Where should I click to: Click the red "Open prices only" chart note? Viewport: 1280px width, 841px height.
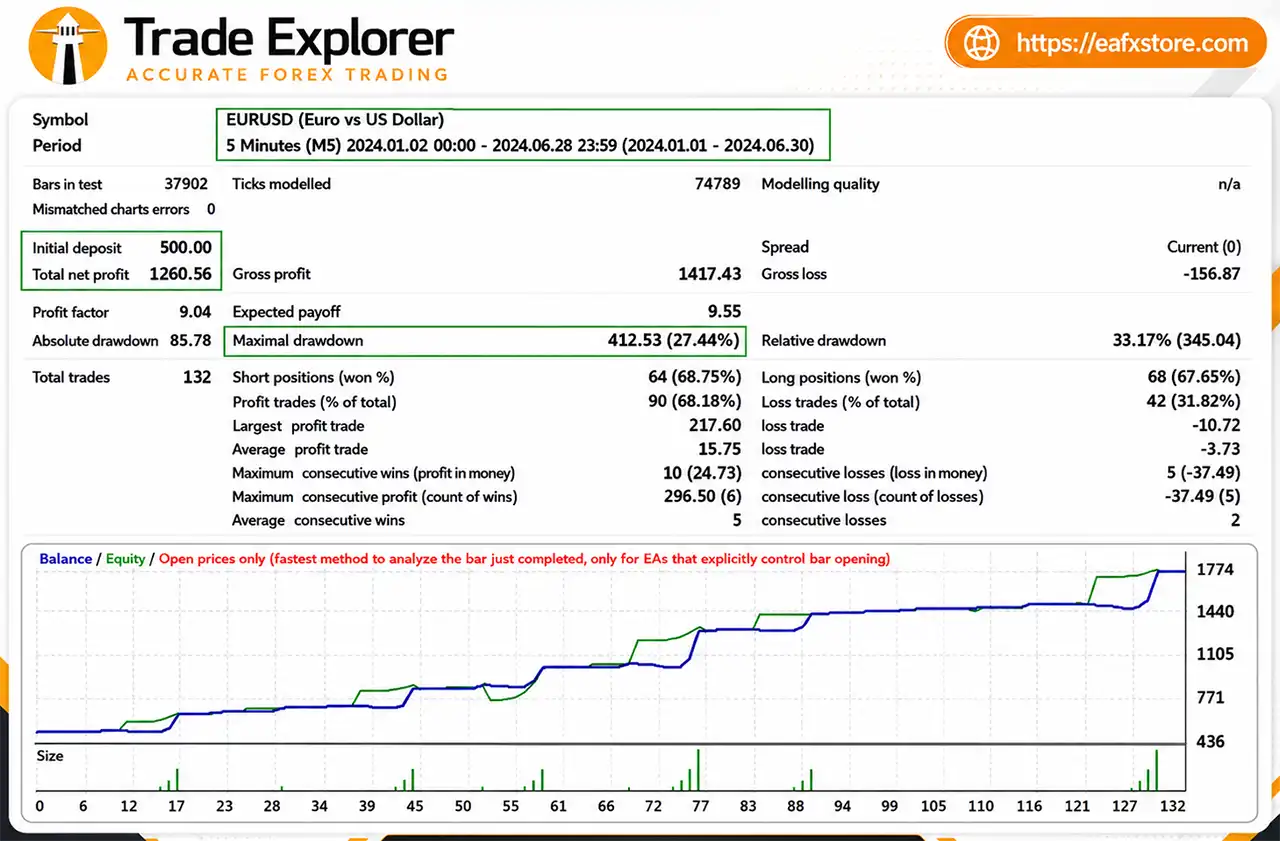tap(525, 559)
